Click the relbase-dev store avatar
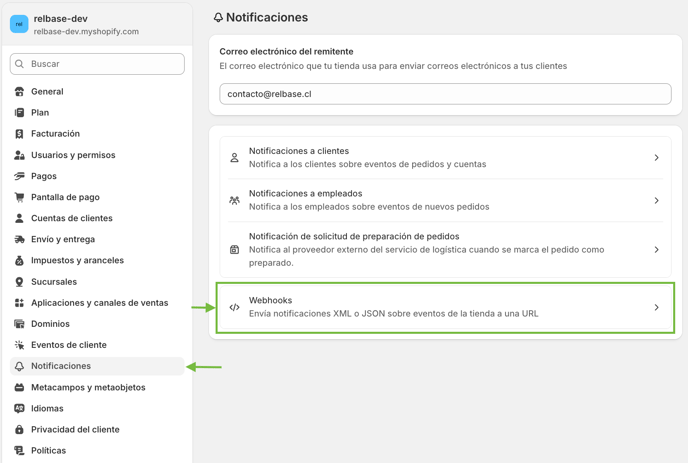The image size is (688, 463). [x=19, y=24]
